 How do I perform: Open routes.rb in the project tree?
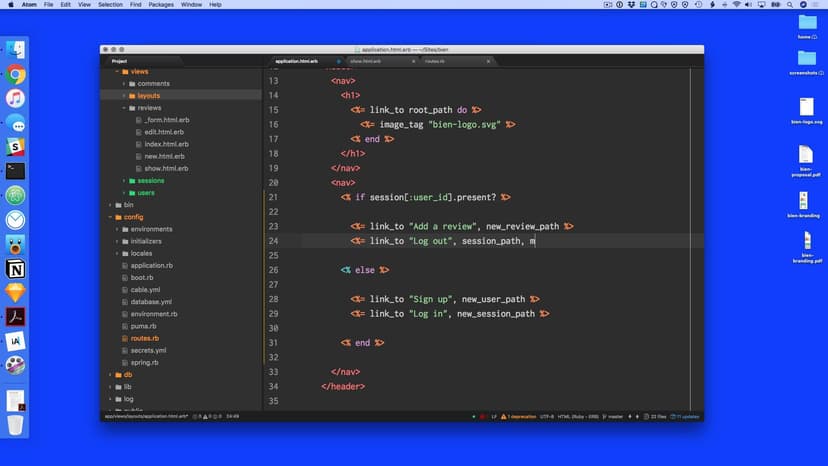point(145,338)
